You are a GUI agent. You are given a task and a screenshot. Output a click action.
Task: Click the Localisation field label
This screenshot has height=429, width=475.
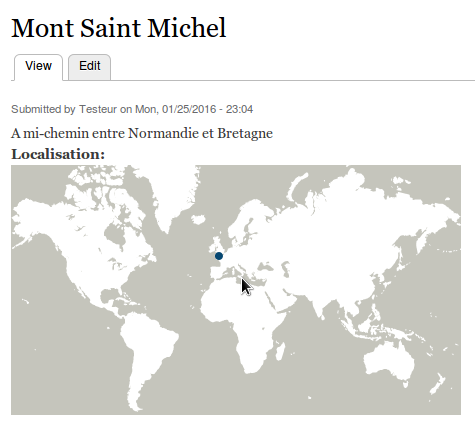tap(58, 154)
